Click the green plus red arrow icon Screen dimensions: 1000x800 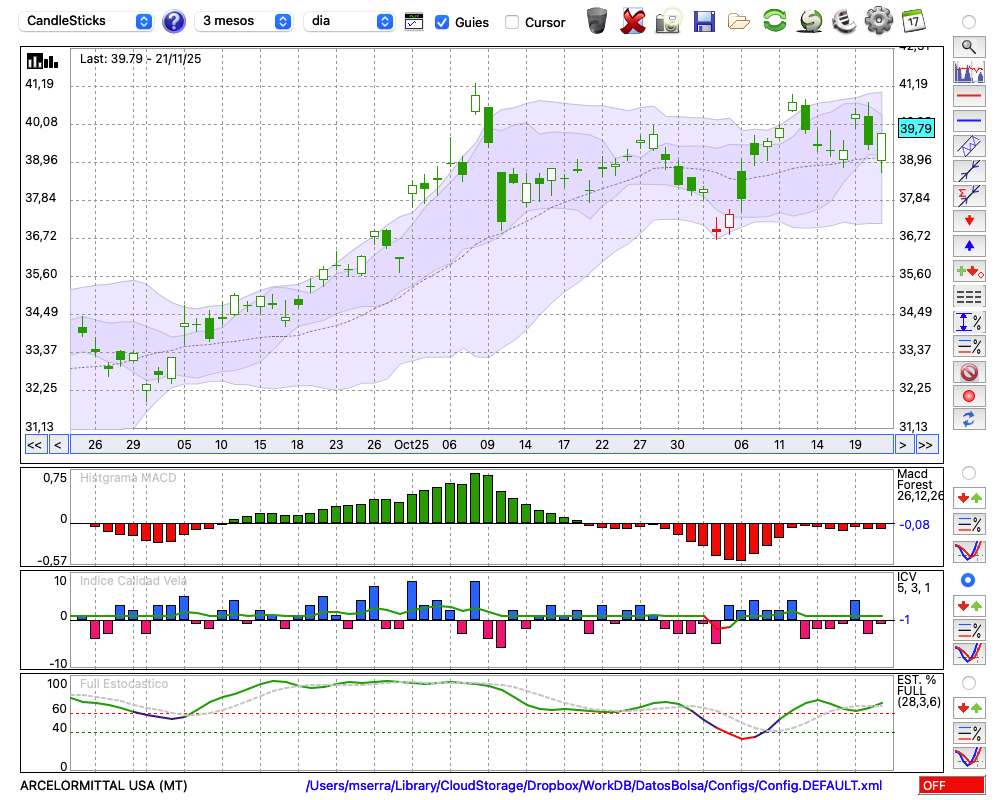[x=969, y=271]
